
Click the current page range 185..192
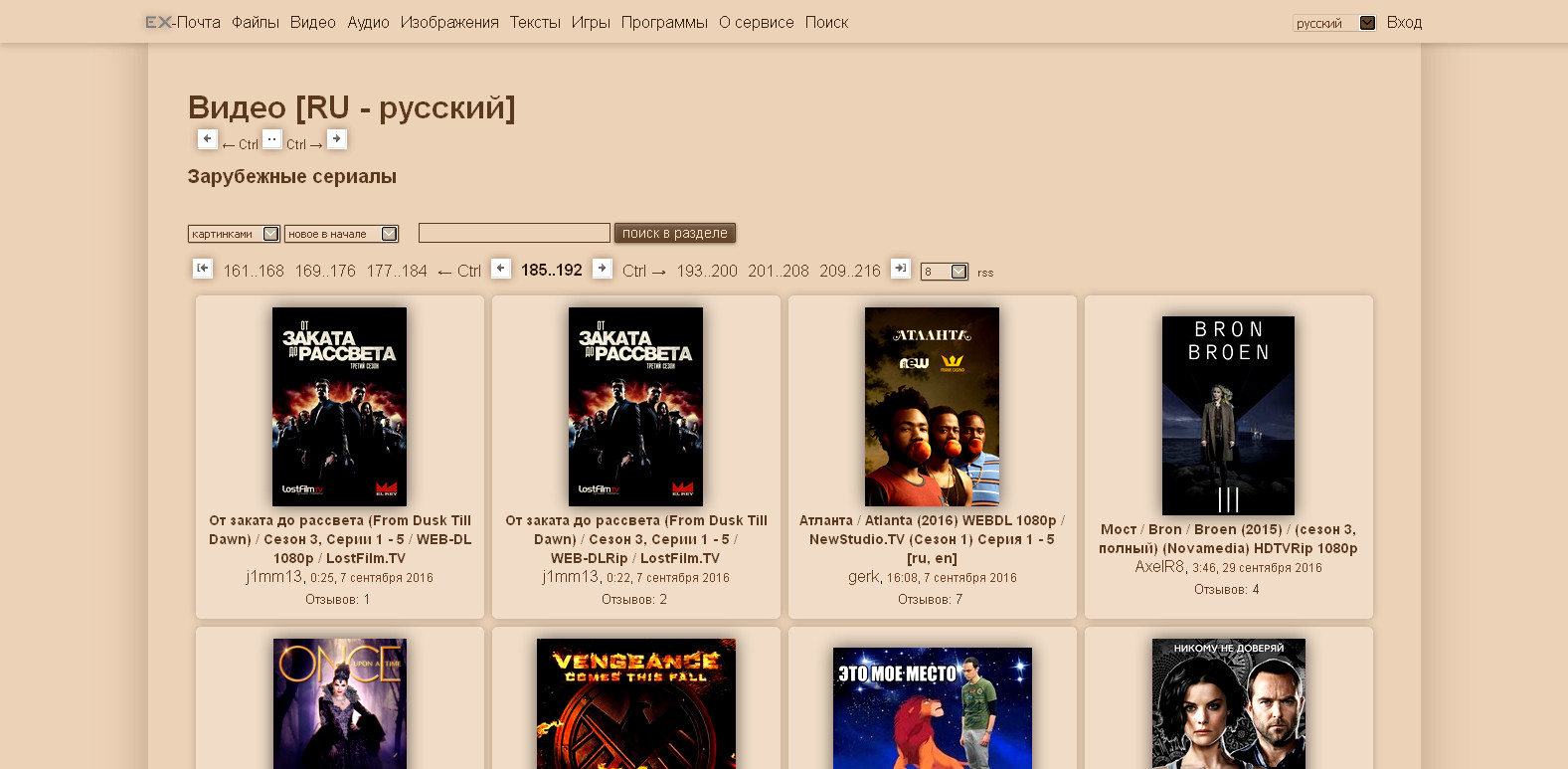tap(552, 271)
